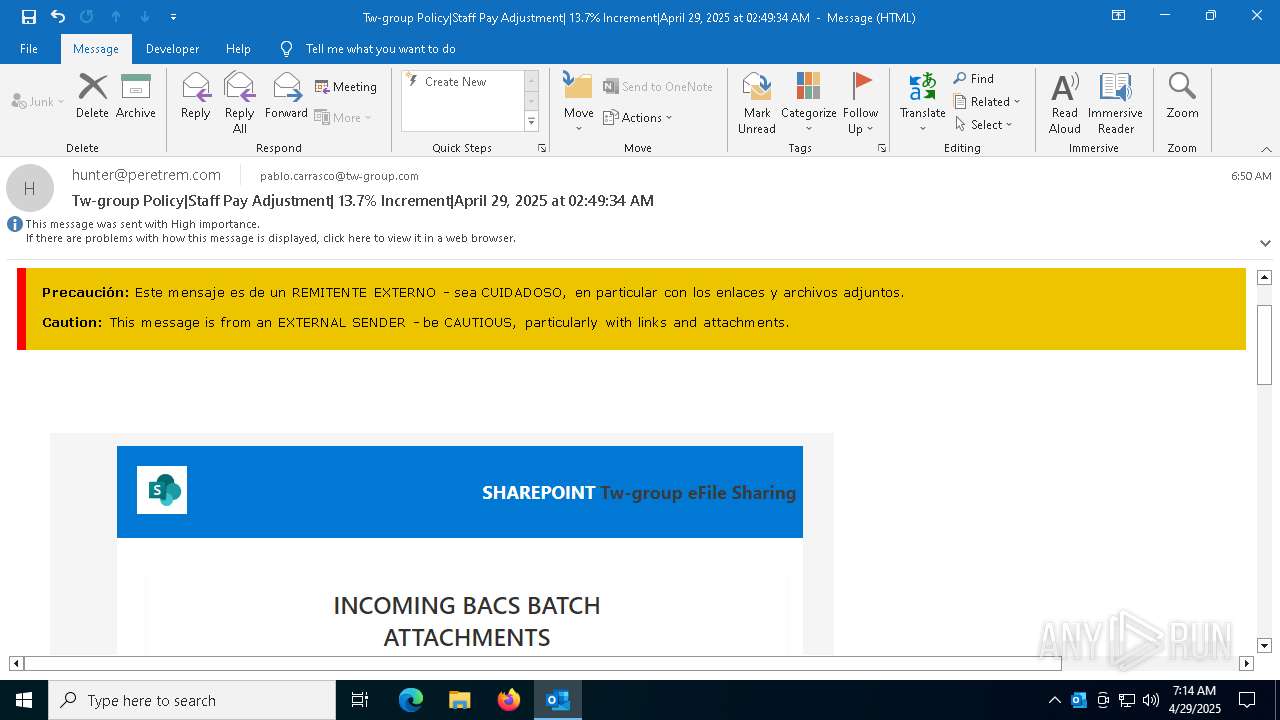Click Find in Editing group

[x=974, y=78]
